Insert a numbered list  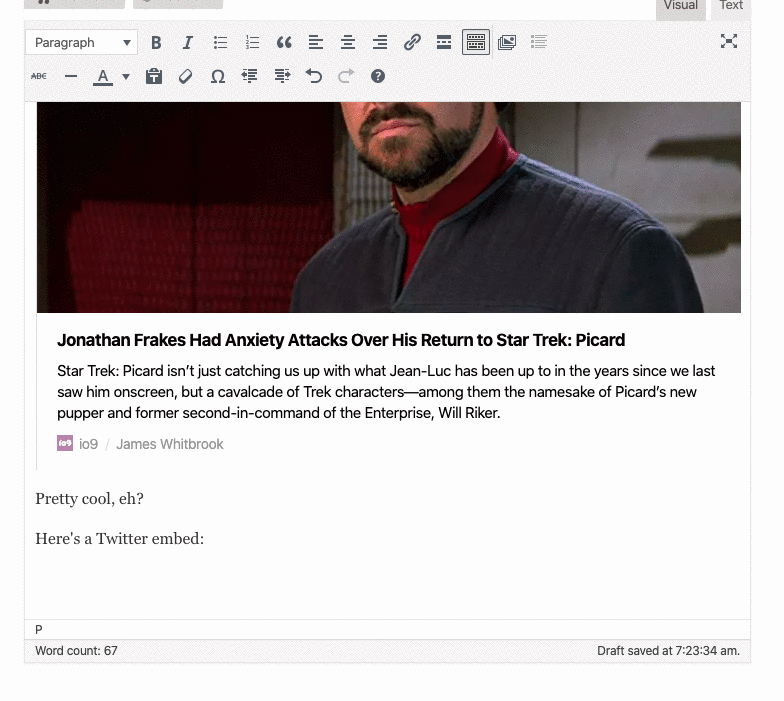pyautogui.click(x=252, y=42)
